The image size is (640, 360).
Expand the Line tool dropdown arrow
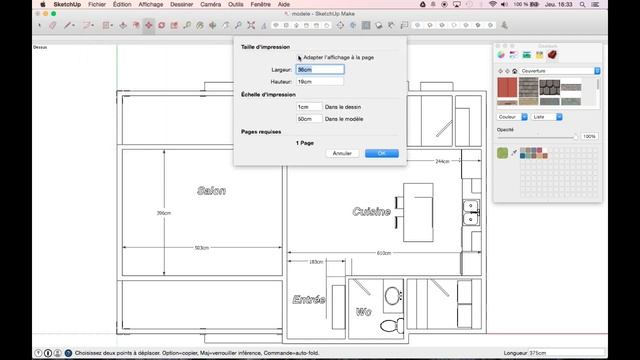pos(73,26)
